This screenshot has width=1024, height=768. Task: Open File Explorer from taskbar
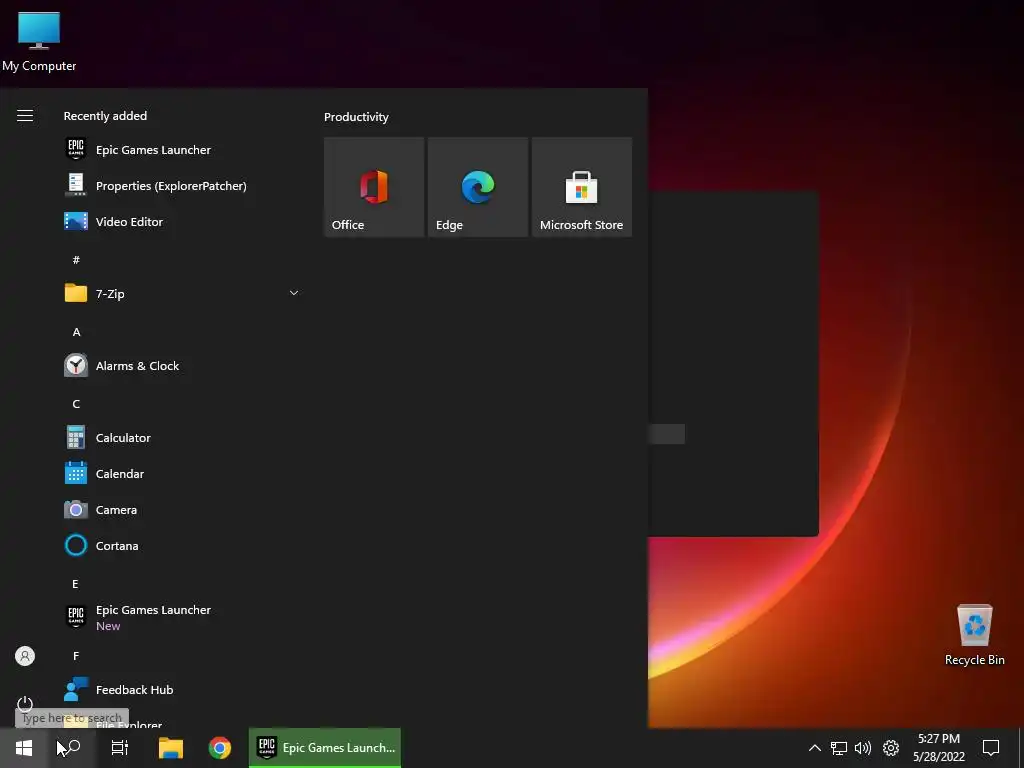coord(171,748)
